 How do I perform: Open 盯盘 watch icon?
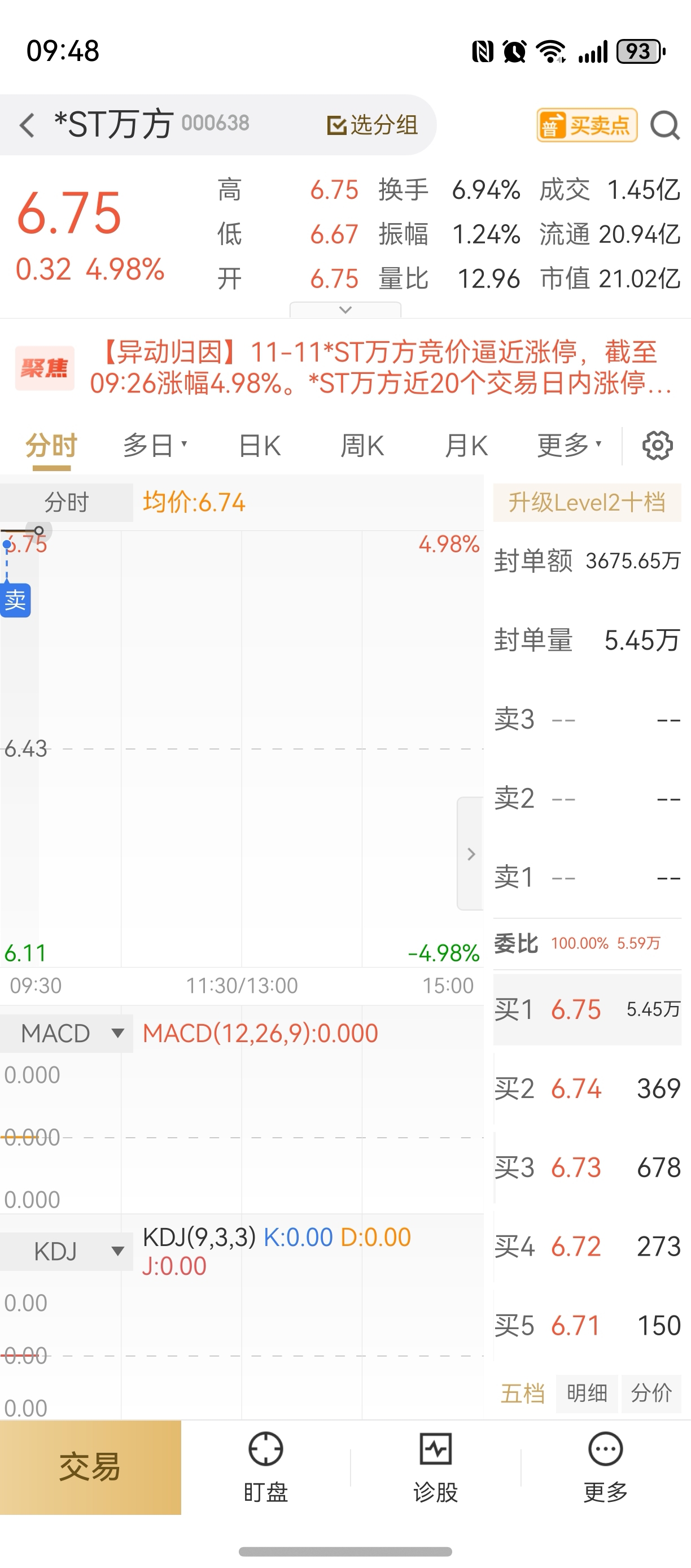[x=266, y=1467]
